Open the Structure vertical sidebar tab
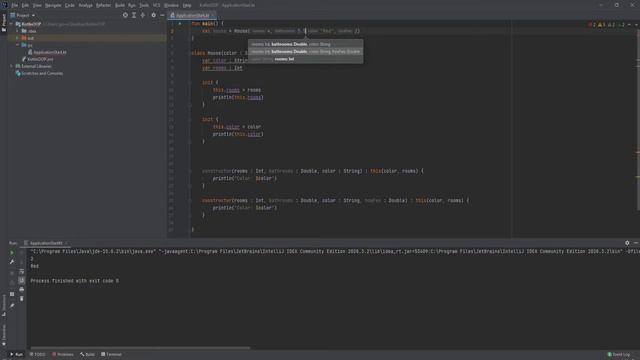This screenshot has height=360, width=640. 4,305
